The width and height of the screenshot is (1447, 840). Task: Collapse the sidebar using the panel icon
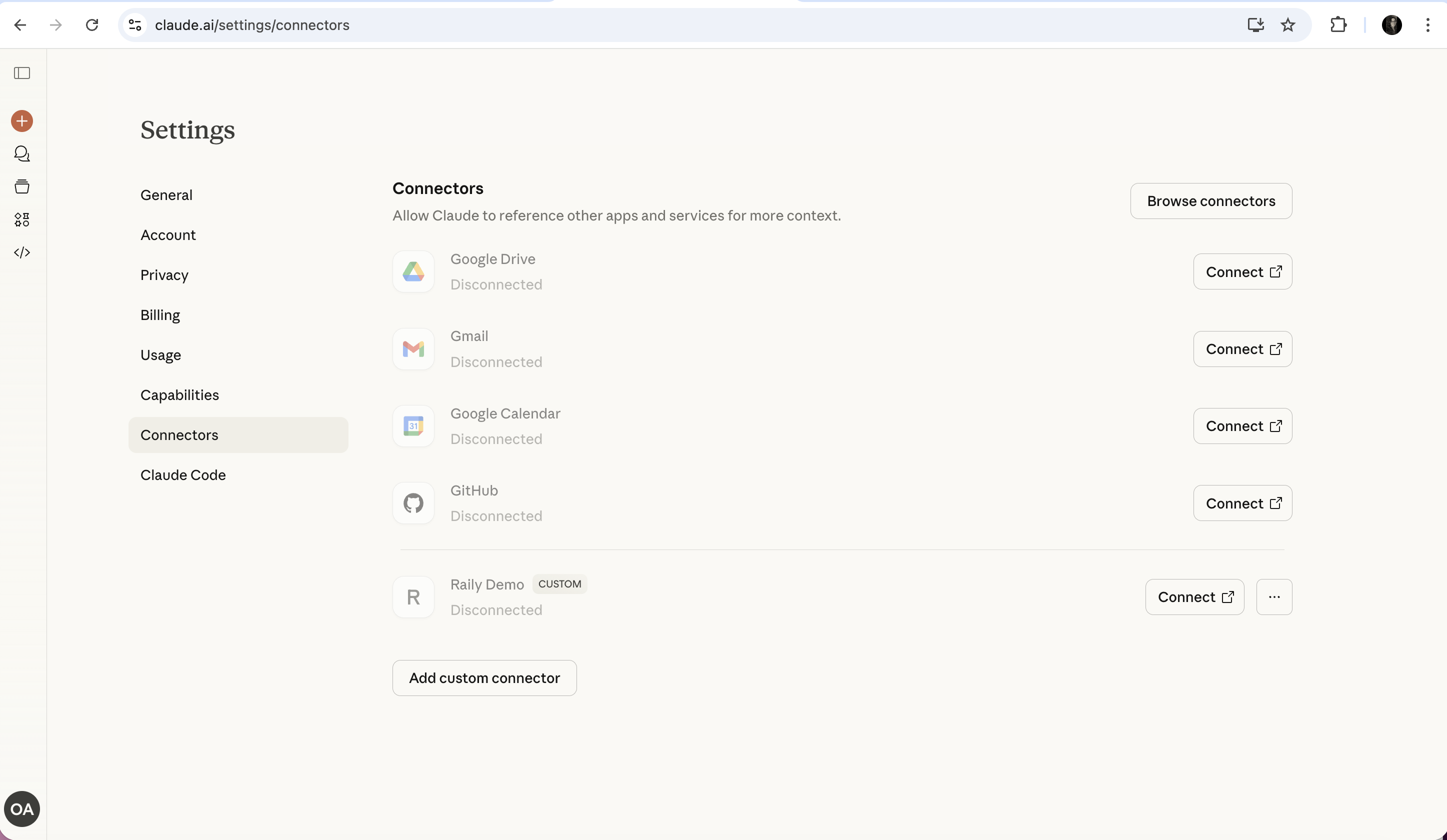(x=22, y=73)
